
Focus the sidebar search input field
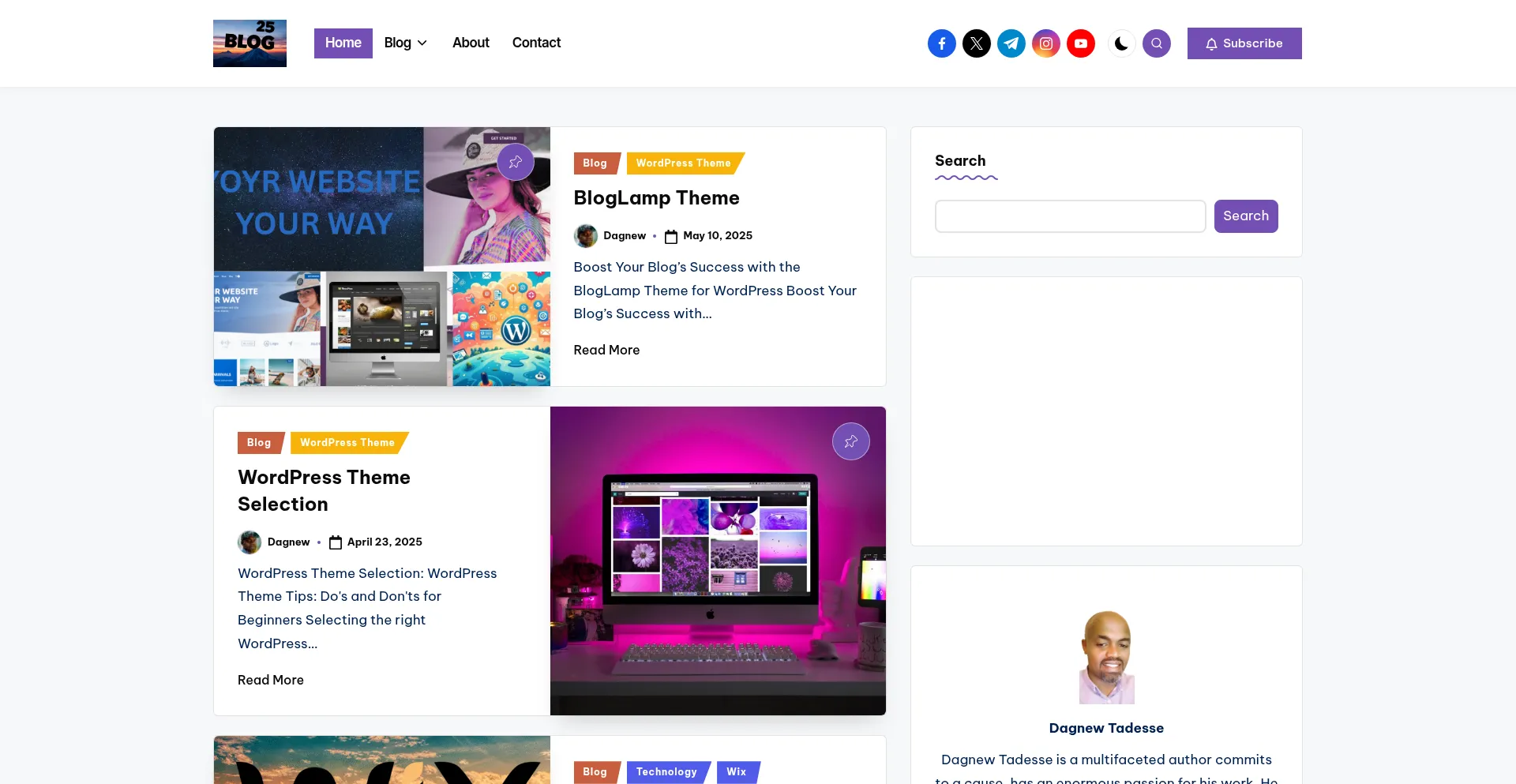[1070, 216]
